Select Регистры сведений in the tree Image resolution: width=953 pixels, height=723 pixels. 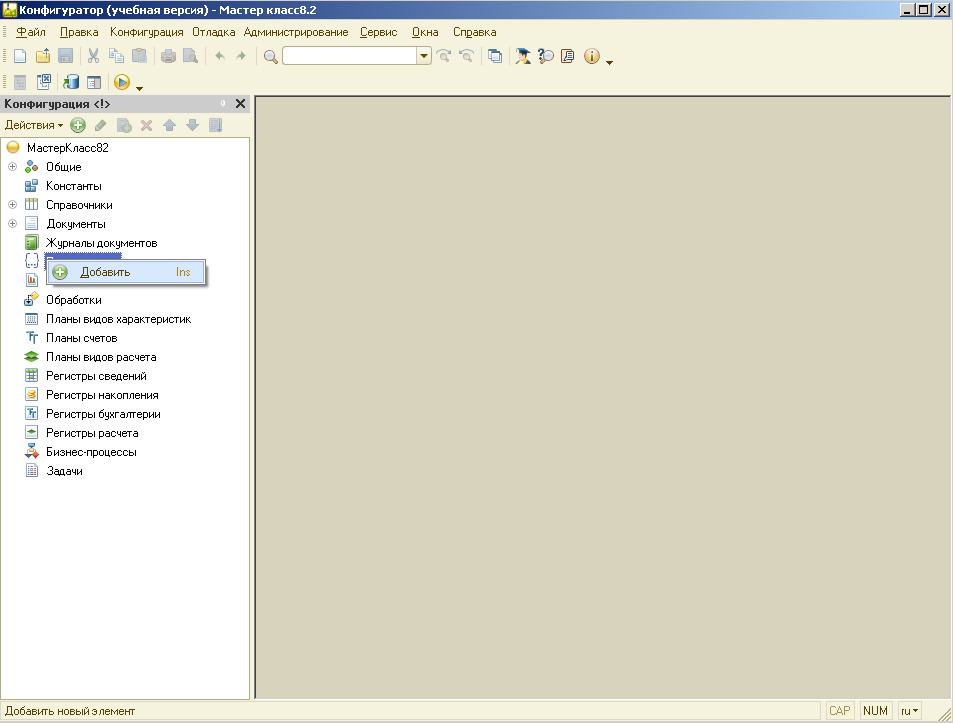click(x=96, y=376)
